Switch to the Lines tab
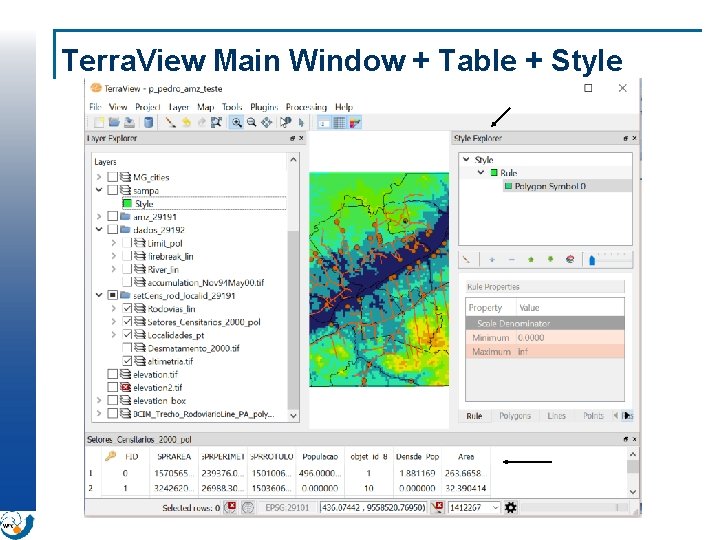The width and height of the screenshot is (720, 540). pyautogui.click(x=556, y=416)
